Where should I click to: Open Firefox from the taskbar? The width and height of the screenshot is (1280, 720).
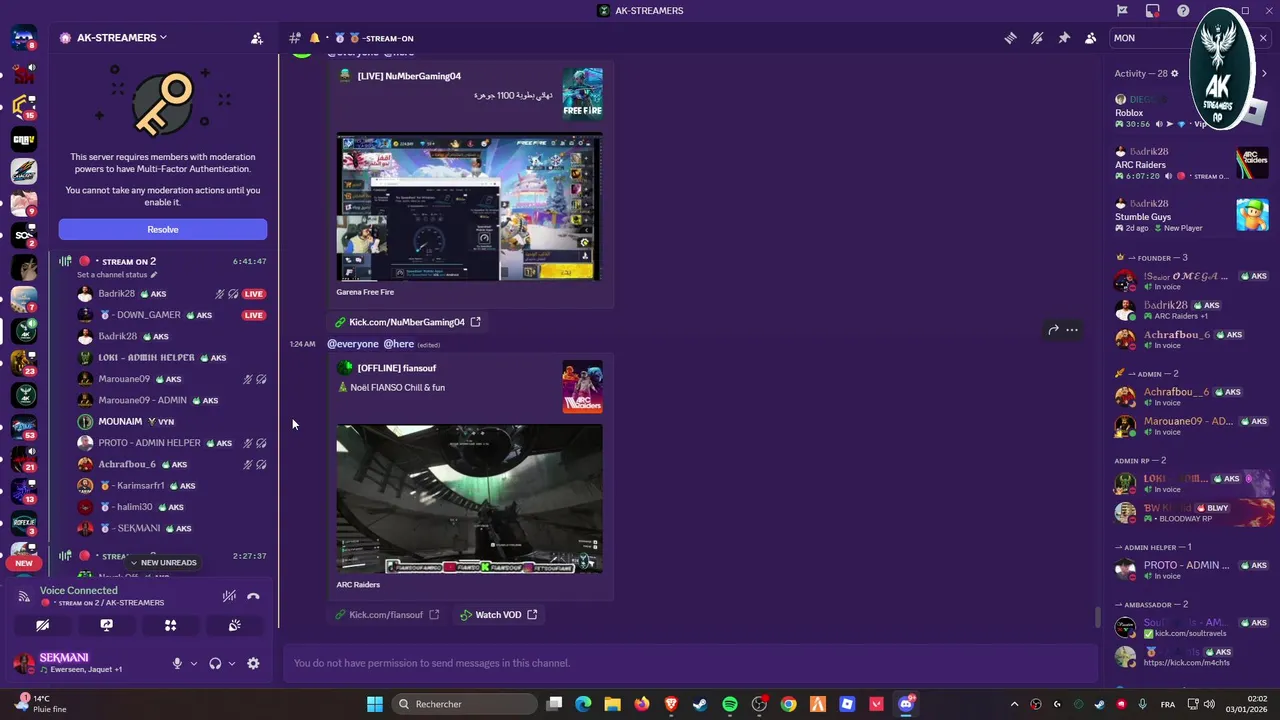coord(642,704)
